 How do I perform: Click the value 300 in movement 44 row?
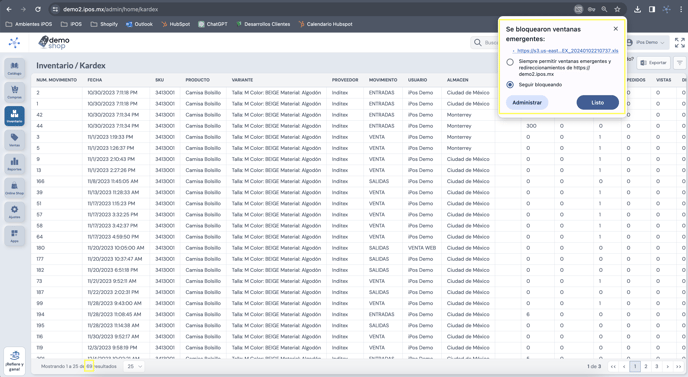click(x=531, y=126)
